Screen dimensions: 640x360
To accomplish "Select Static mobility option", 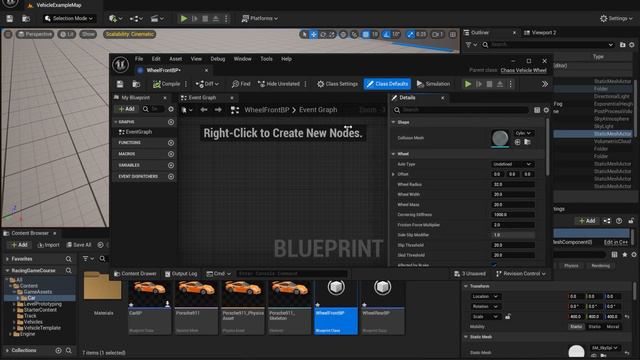I will pyautogui.click(x=576, y=327).
